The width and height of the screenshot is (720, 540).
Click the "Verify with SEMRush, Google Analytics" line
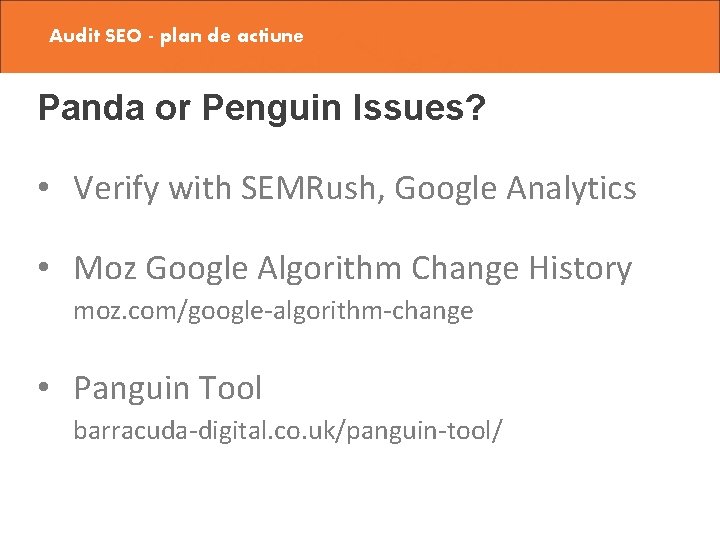(354, 188)
